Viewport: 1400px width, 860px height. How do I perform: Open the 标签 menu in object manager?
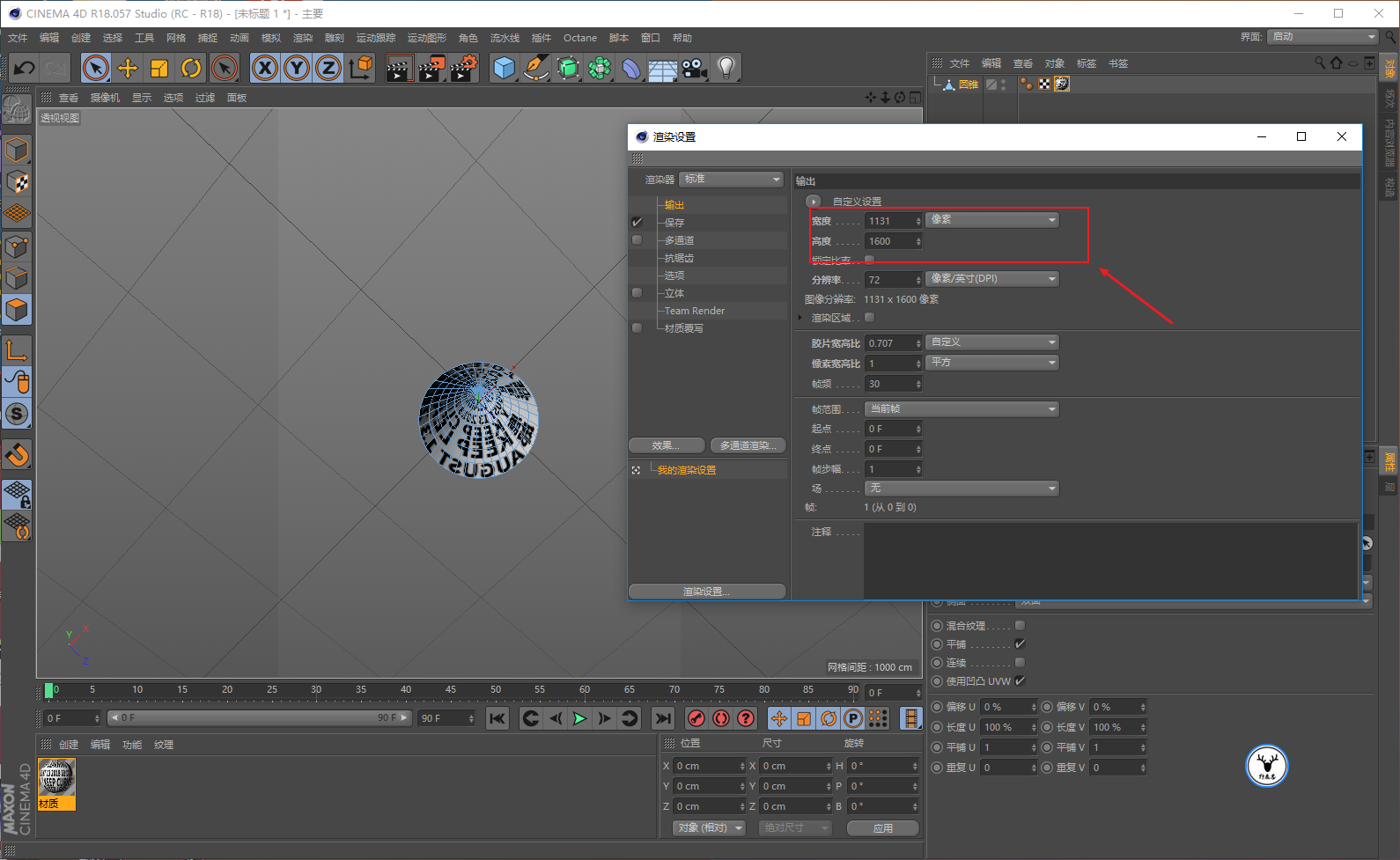[1087, 63]
